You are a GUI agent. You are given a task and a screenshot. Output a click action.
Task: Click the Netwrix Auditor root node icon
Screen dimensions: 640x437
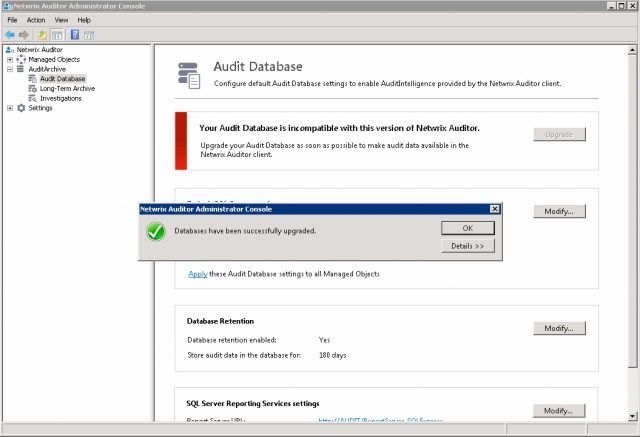[10, 50]
